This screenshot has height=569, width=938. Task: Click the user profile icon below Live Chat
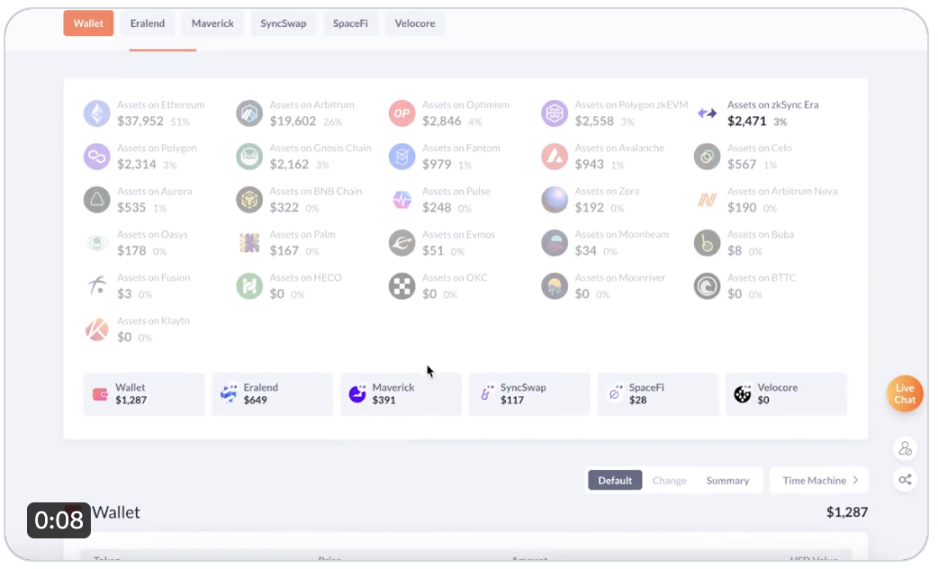tap(905, 449)
